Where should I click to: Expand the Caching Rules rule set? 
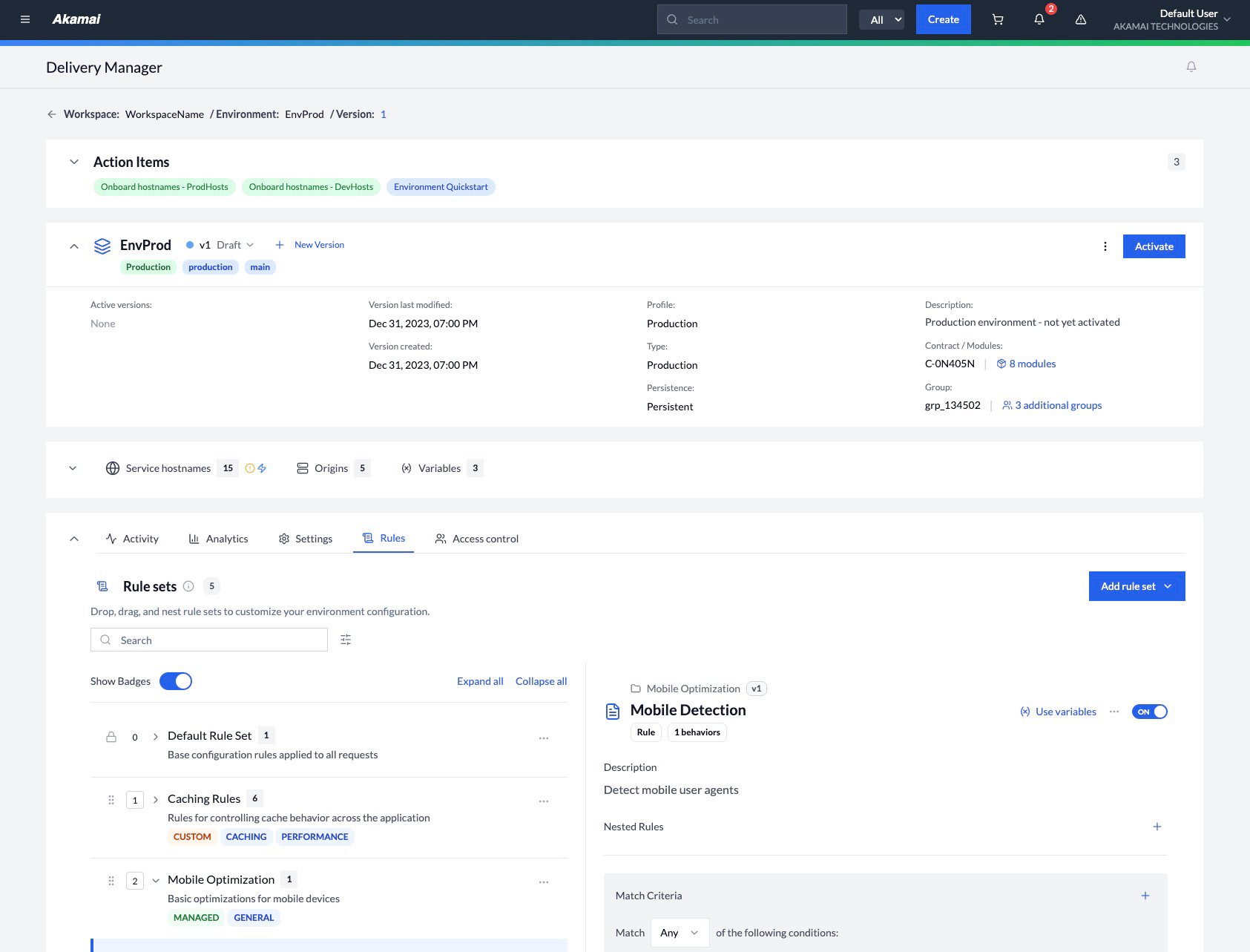pos(156,799)
